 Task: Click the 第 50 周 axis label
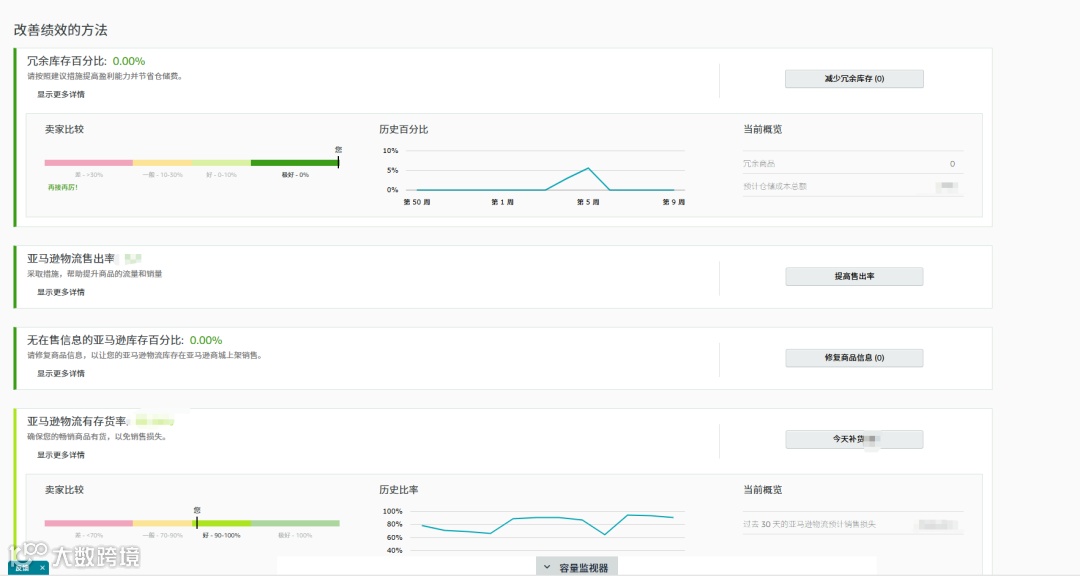coord(417,202)
